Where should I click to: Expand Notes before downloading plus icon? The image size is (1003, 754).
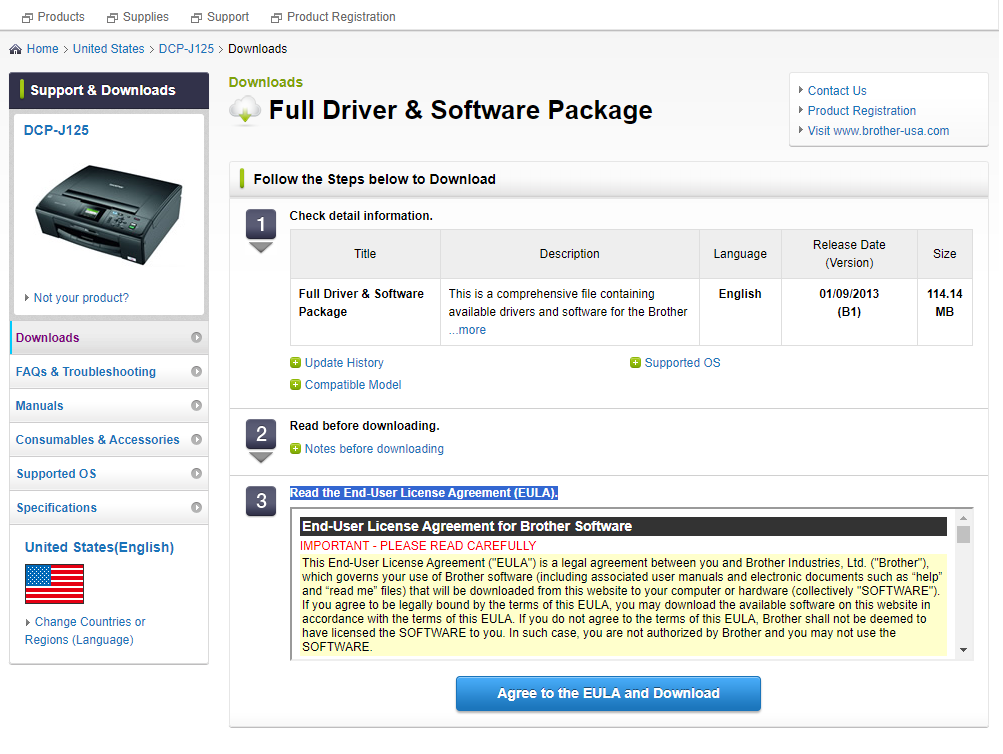click(x=295, y=449)
